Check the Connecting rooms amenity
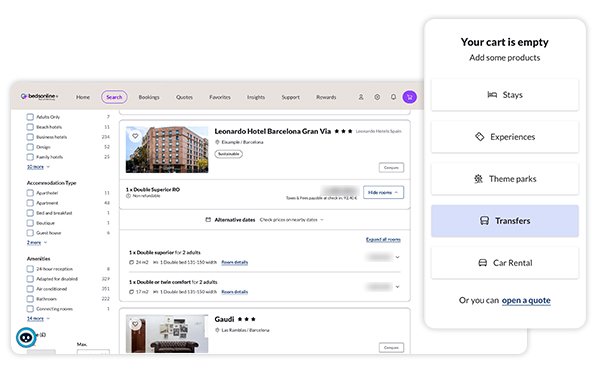Viewport: 610px width, 375px height. coord(30,309)
